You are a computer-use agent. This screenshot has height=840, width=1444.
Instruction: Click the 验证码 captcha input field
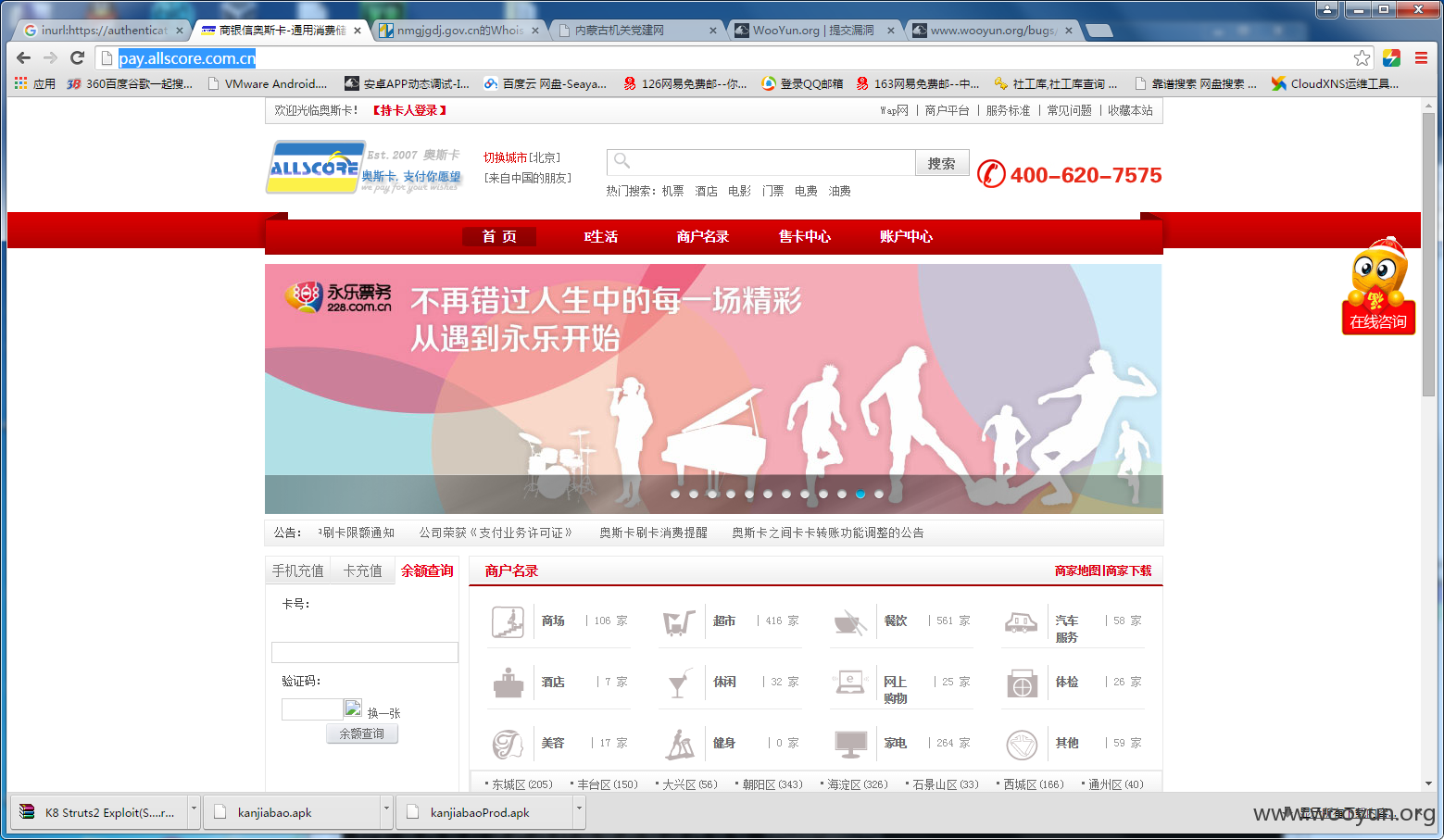(x=312, y=709)
